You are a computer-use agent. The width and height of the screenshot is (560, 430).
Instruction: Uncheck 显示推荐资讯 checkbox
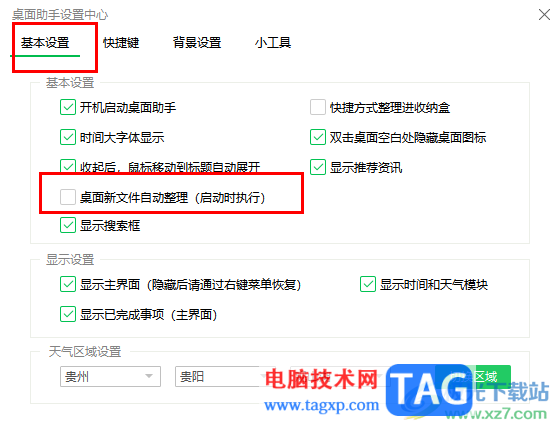[318, 167]
